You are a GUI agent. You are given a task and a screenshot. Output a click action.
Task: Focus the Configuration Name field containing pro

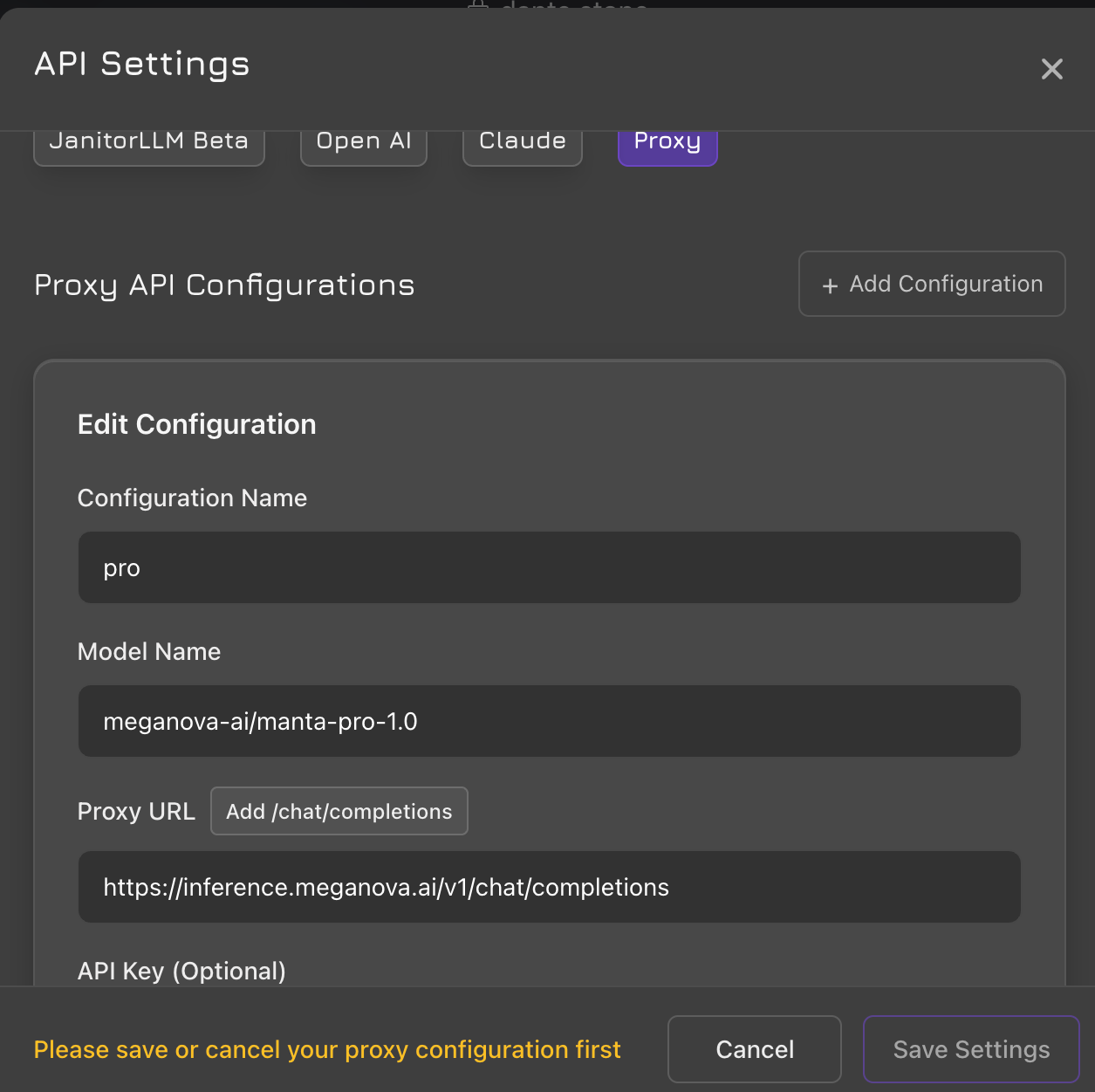point(550,568)
